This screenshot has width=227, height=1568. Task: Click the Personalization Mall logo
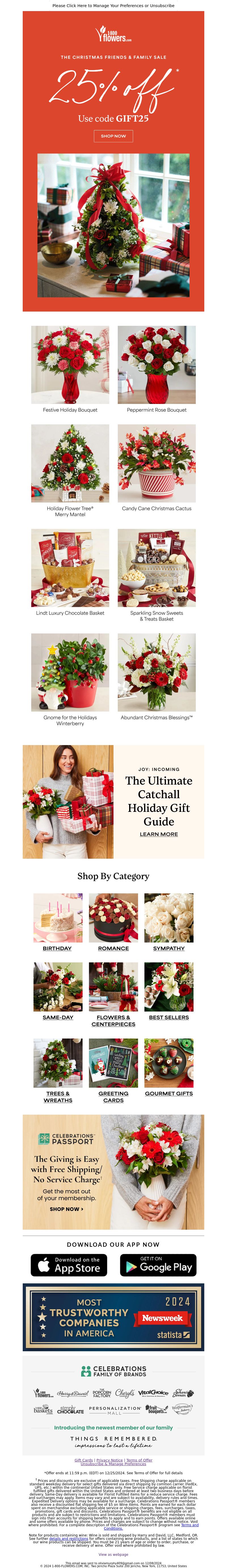114,1410
